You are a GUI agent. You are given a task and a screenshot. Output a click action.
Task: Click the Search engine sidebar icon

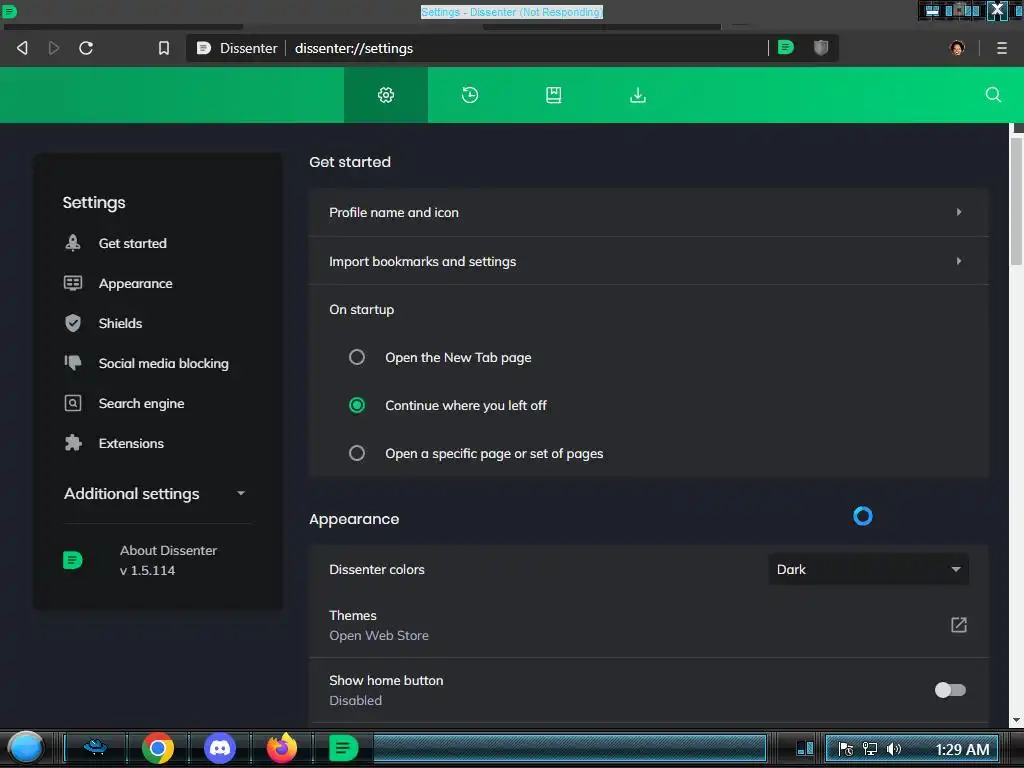73,403
